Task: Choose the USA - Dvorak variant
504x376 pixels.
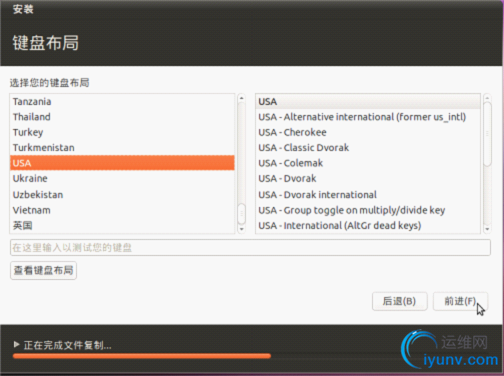Action: pyautogui.click(x=368, y=178)
